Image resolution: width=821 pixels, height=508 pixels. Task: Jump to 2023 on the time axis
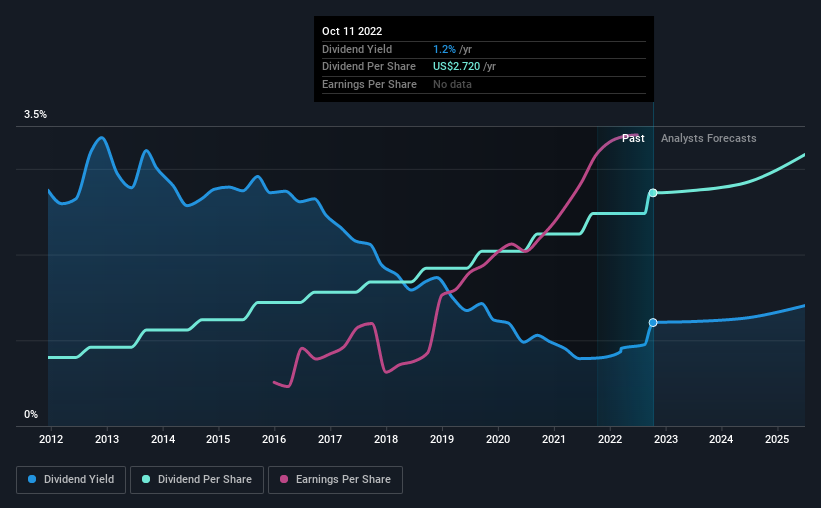(666, 439)
